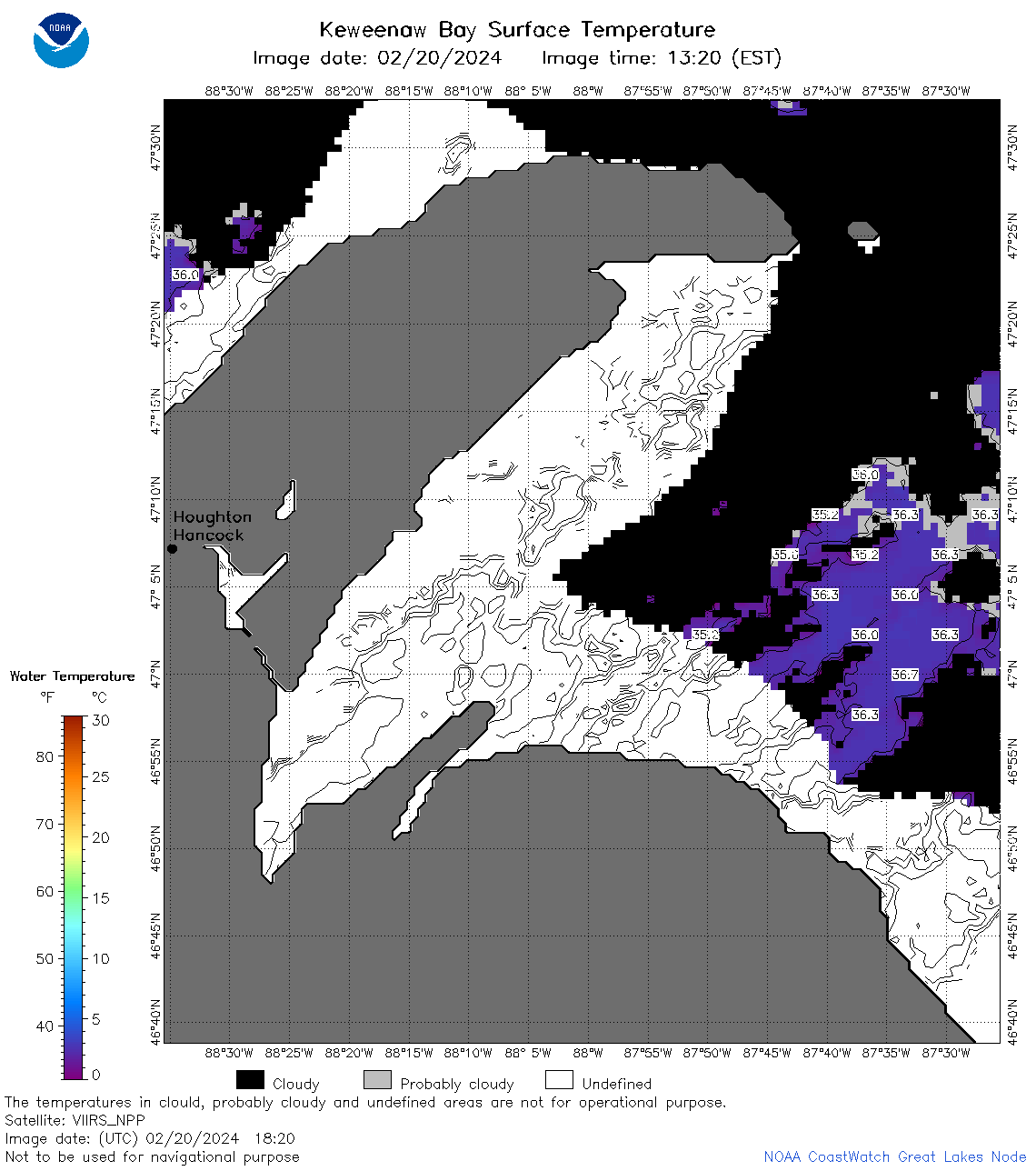This screenshot has height=1171, width=1036.
Task: Click the °C column header in legend
Action: (x=99, y=697)
